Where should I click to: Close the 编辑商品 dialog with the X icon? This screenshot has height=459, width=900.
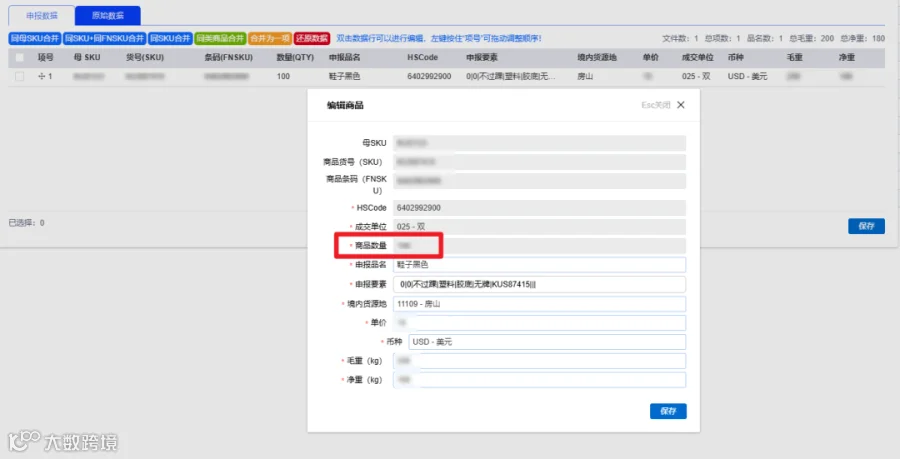[681, 105]
